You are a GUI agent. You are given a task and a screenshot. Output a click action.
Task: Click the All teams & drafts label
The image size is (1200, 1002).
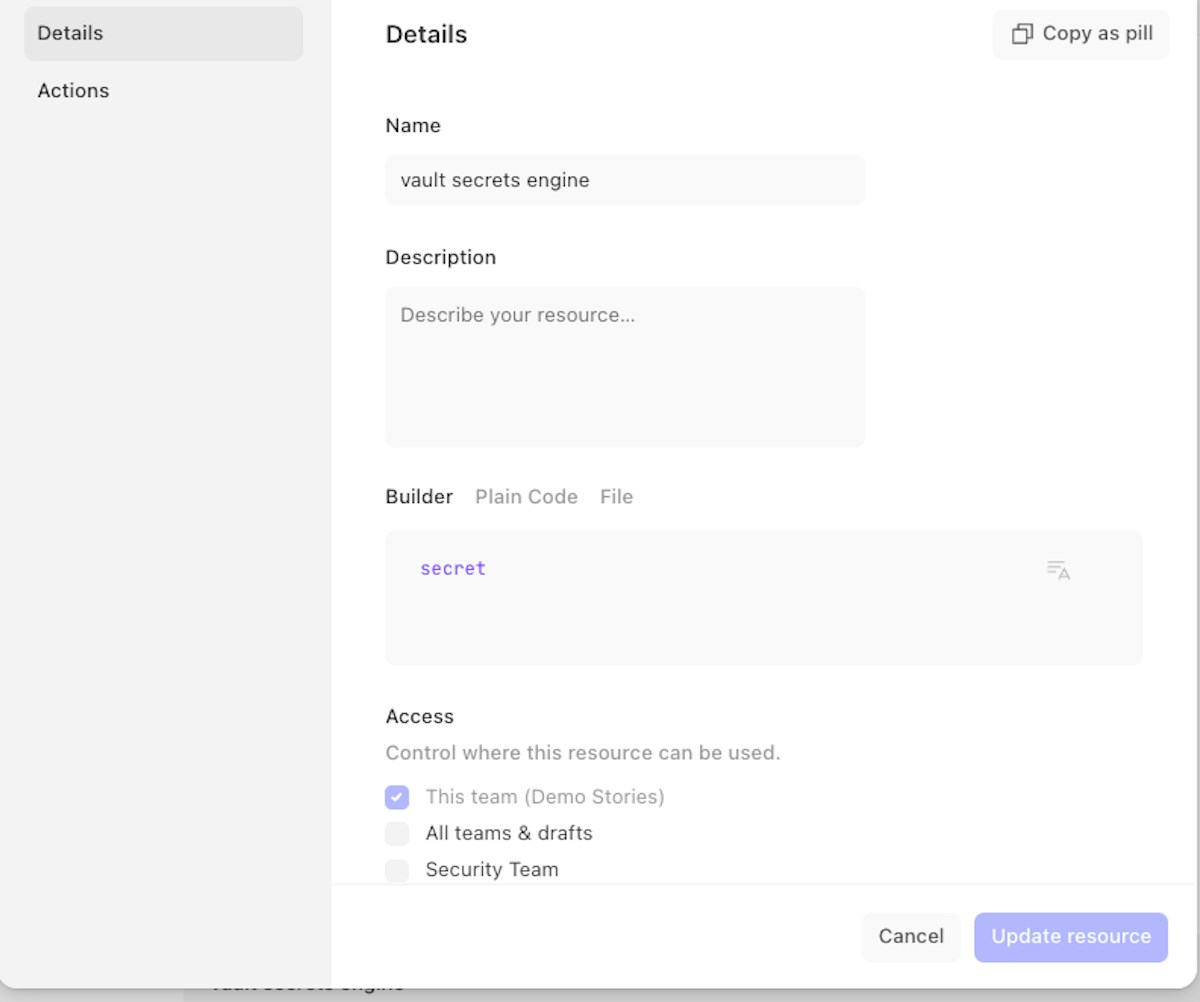point(508,833)
